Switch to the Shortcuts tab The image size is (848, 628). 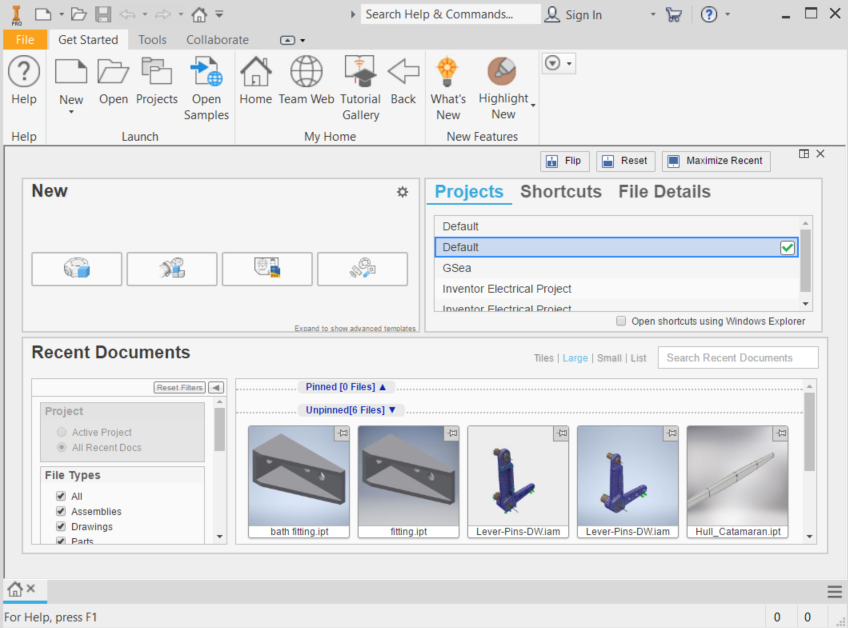pyautogui.click(x=561, y=191)
